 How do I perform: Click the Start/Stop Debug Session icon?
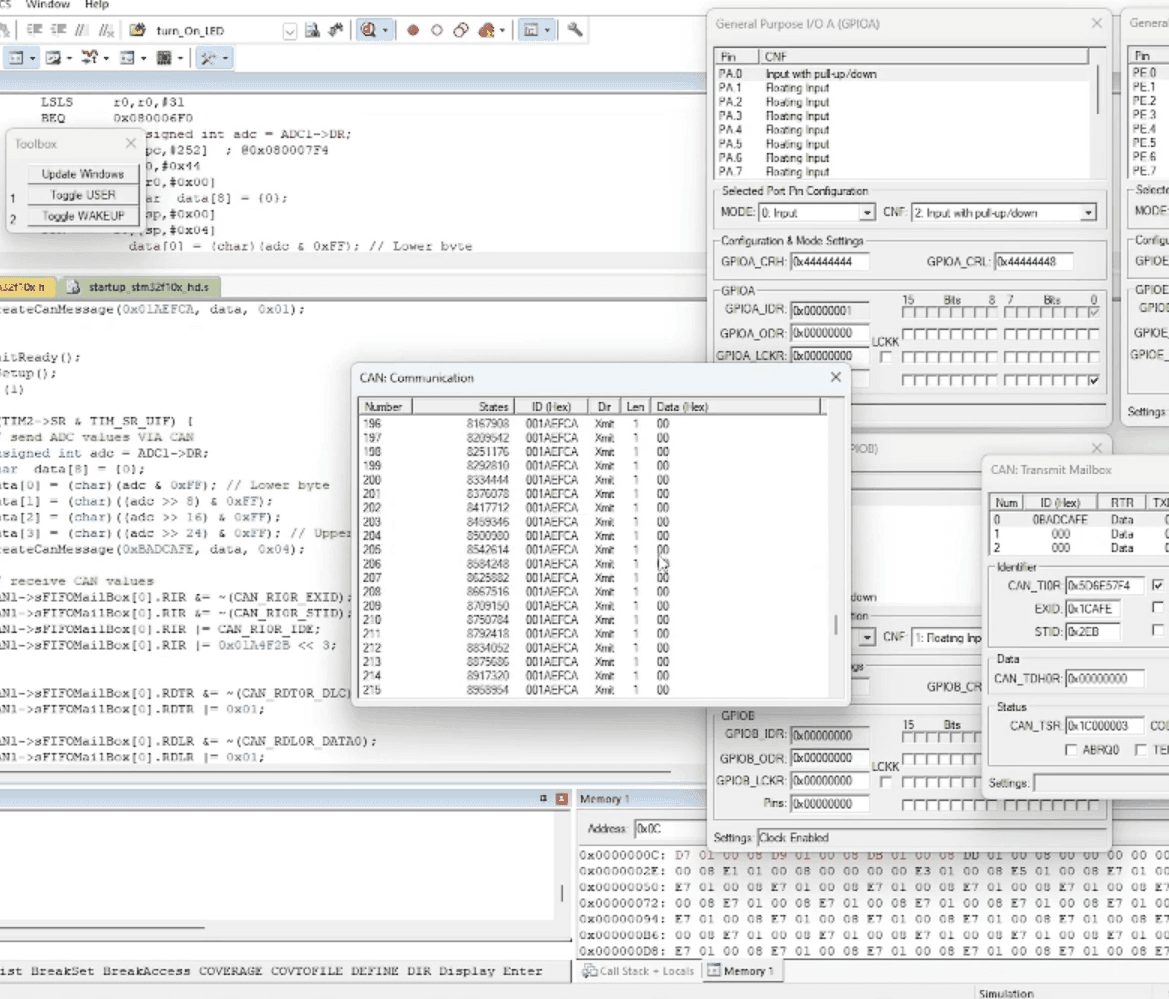pyautogui.click(x=368, y=30)
